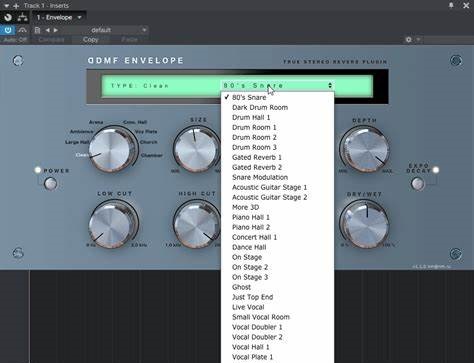The image size is (474, 363).
Task: Select checked '80's Snare' menu item
Action: (277, 98)
